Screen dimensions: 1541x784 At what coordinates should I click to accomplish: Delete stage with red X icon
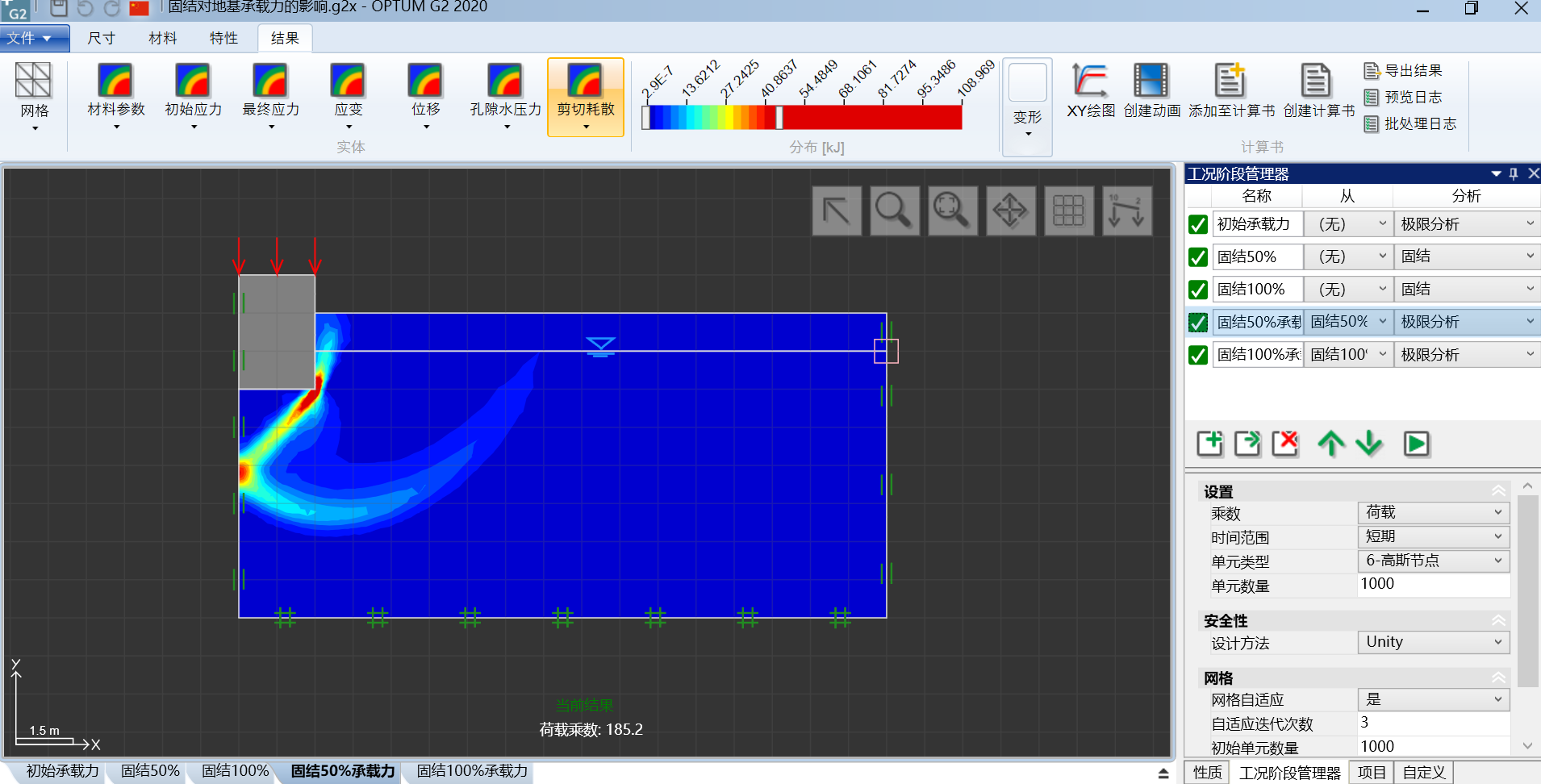point(1285,444)
